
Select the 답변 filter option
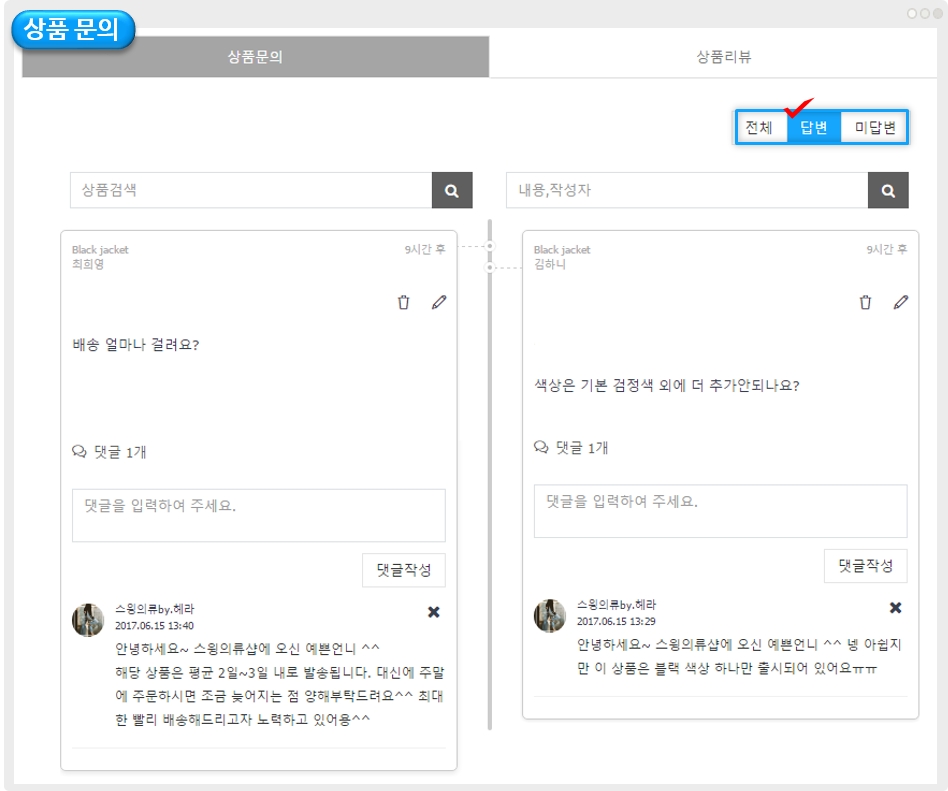pos(814,128)
